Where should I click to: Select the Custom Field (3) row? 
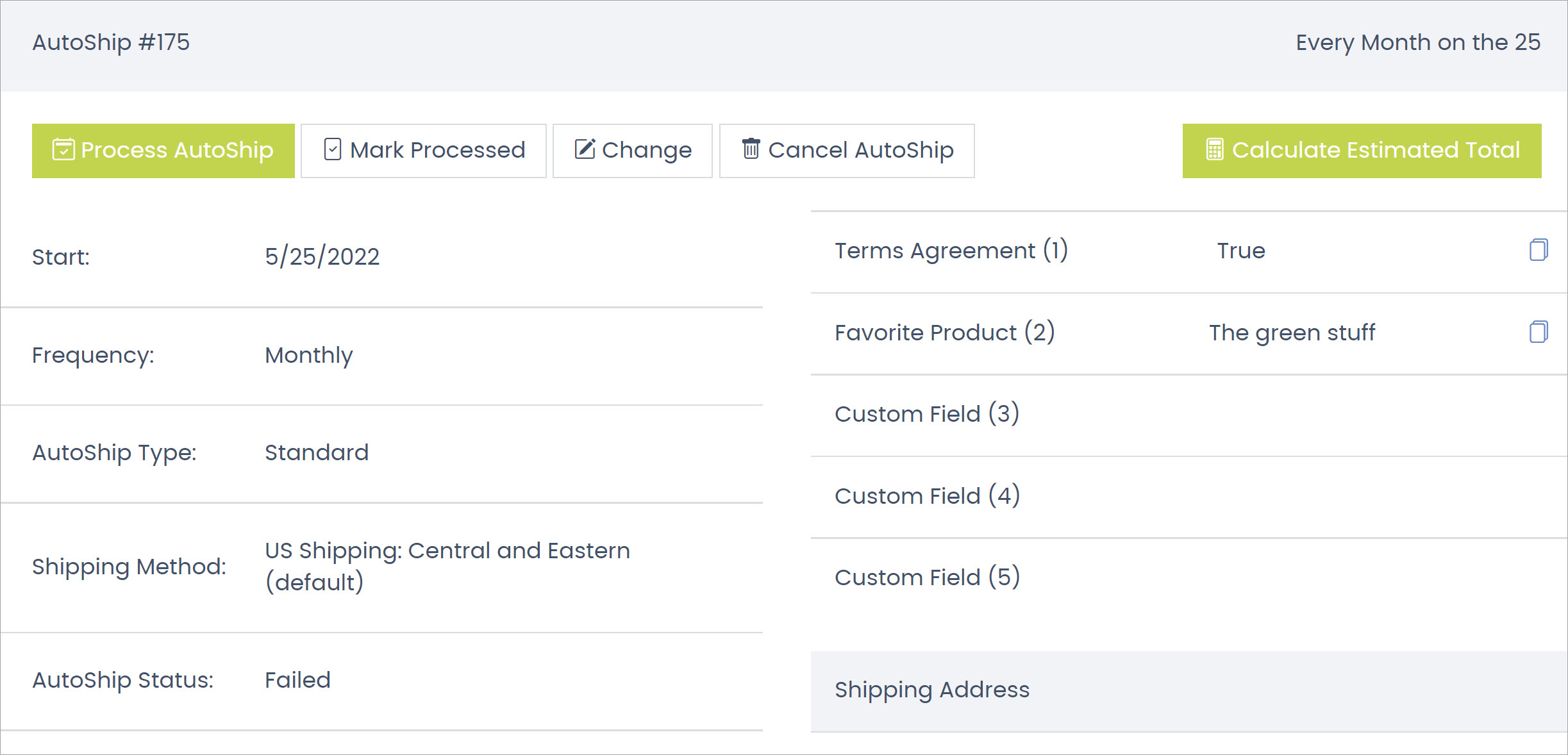[x=927, y=414]
